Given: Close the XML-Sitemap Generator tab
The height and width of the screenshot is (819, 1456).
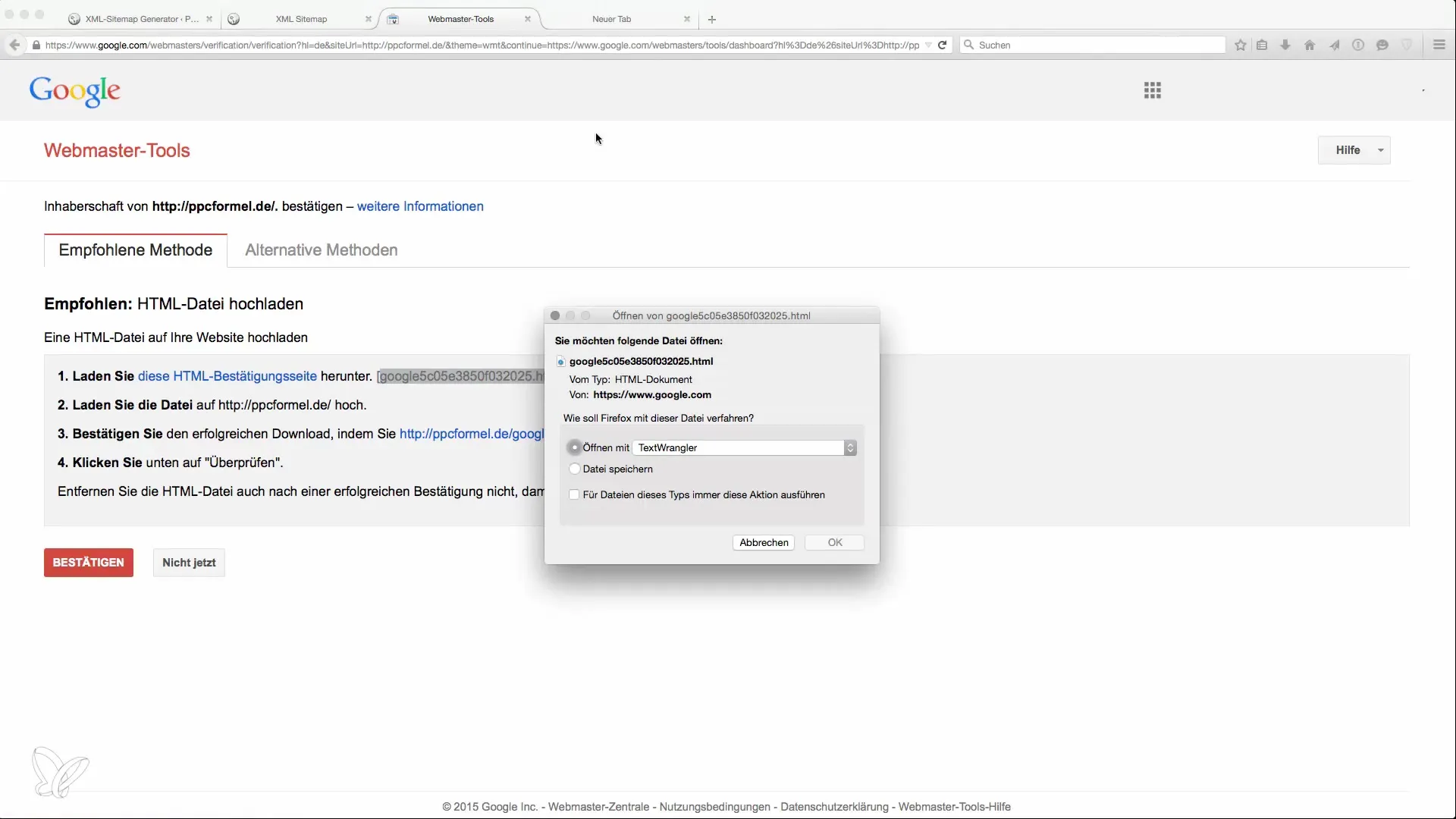Looking at the screenshot, I should (x=209, y=19).
